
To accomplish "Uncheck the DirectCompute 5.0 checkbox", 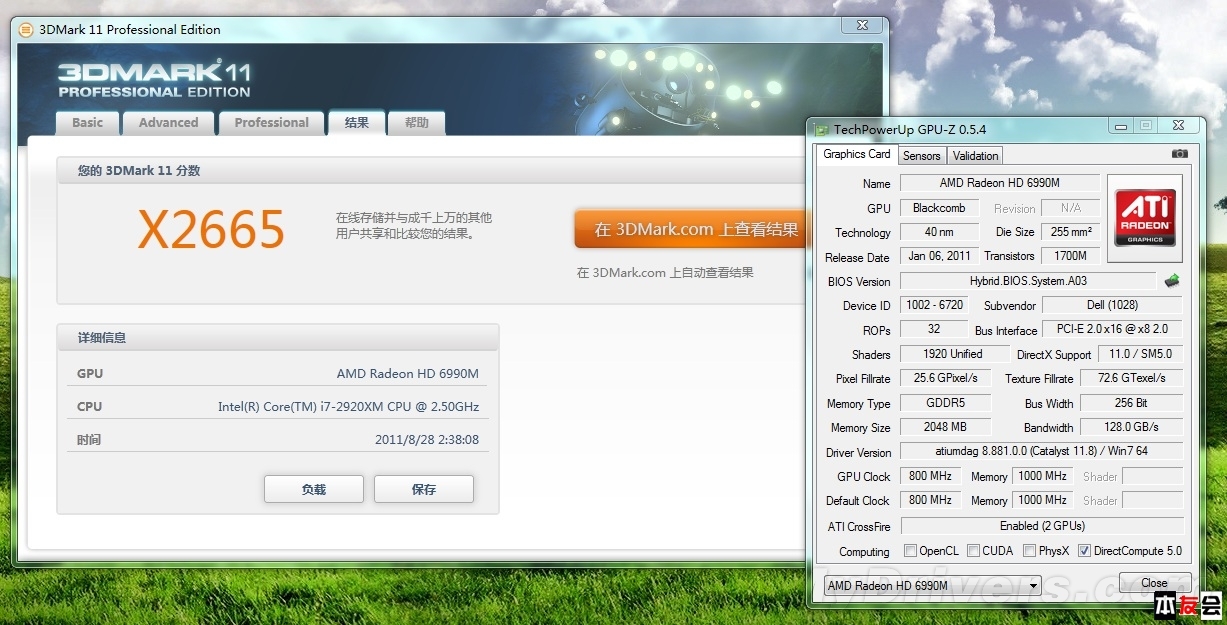I will click(1084, 551).
